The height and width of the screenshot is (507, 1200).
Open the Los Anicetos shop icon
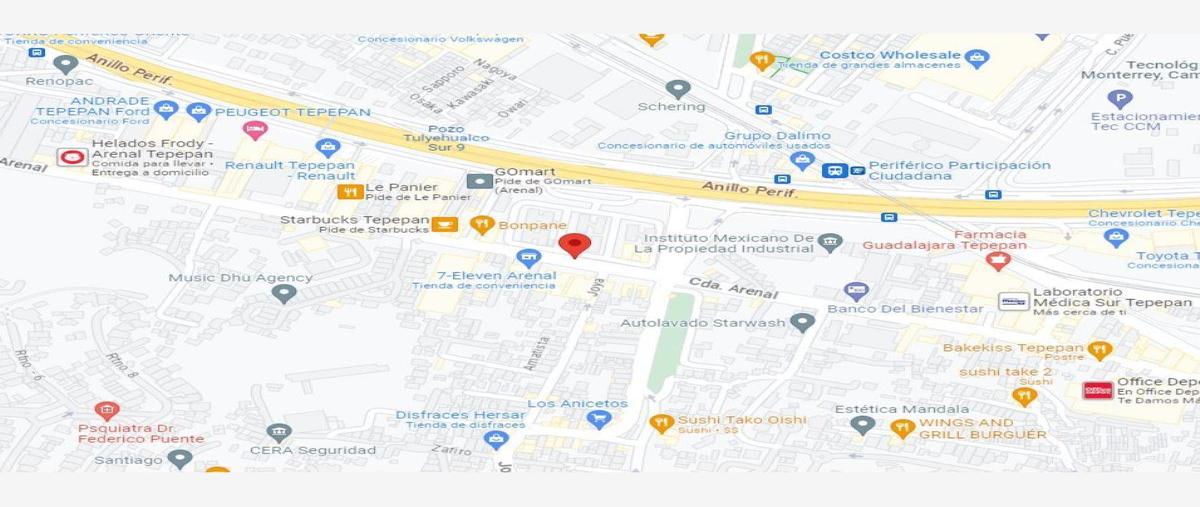(x=598, y=420)
